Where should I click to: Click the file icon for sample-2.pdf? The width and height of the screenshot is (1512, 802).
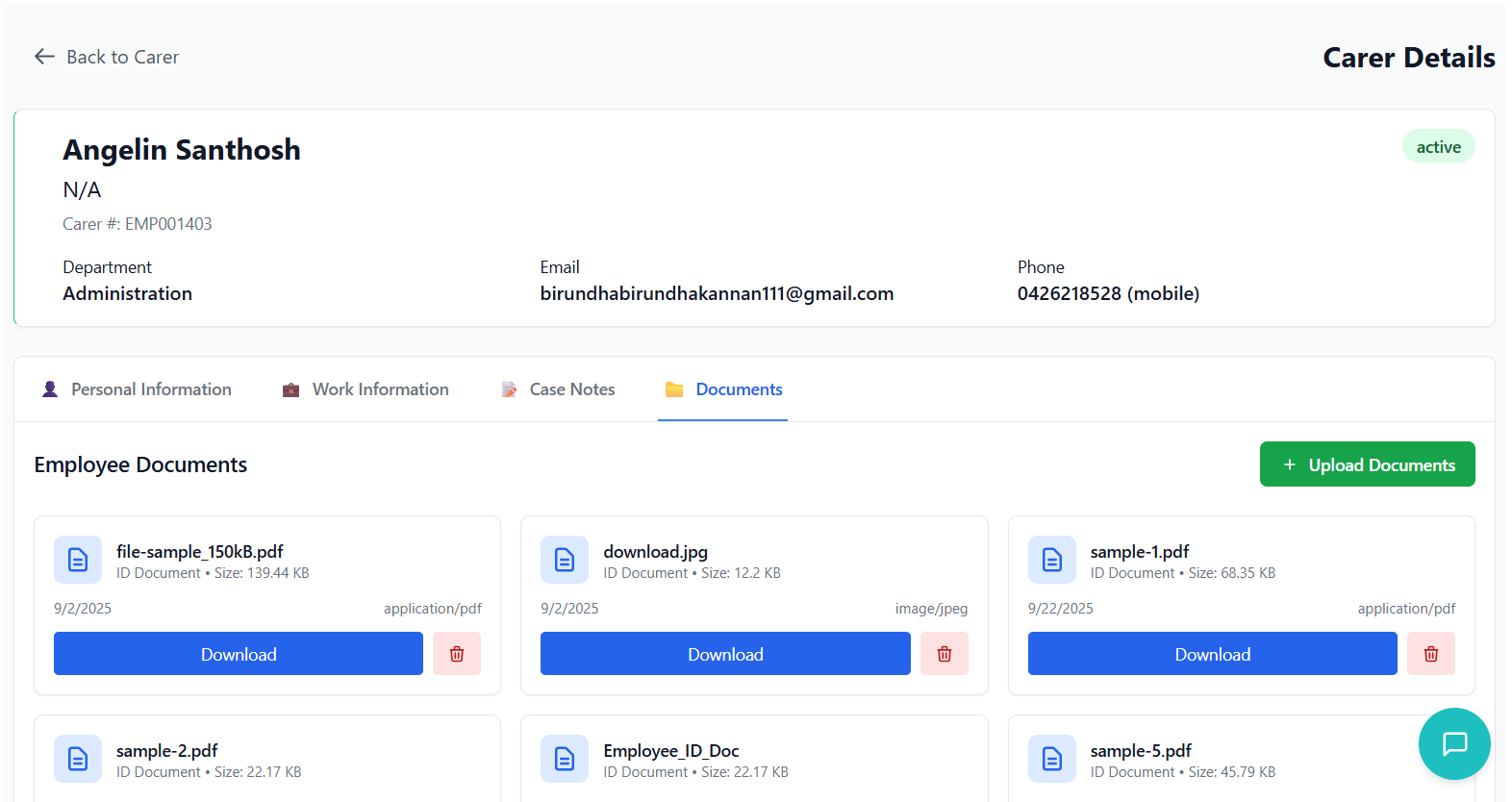tap(78, 759)
